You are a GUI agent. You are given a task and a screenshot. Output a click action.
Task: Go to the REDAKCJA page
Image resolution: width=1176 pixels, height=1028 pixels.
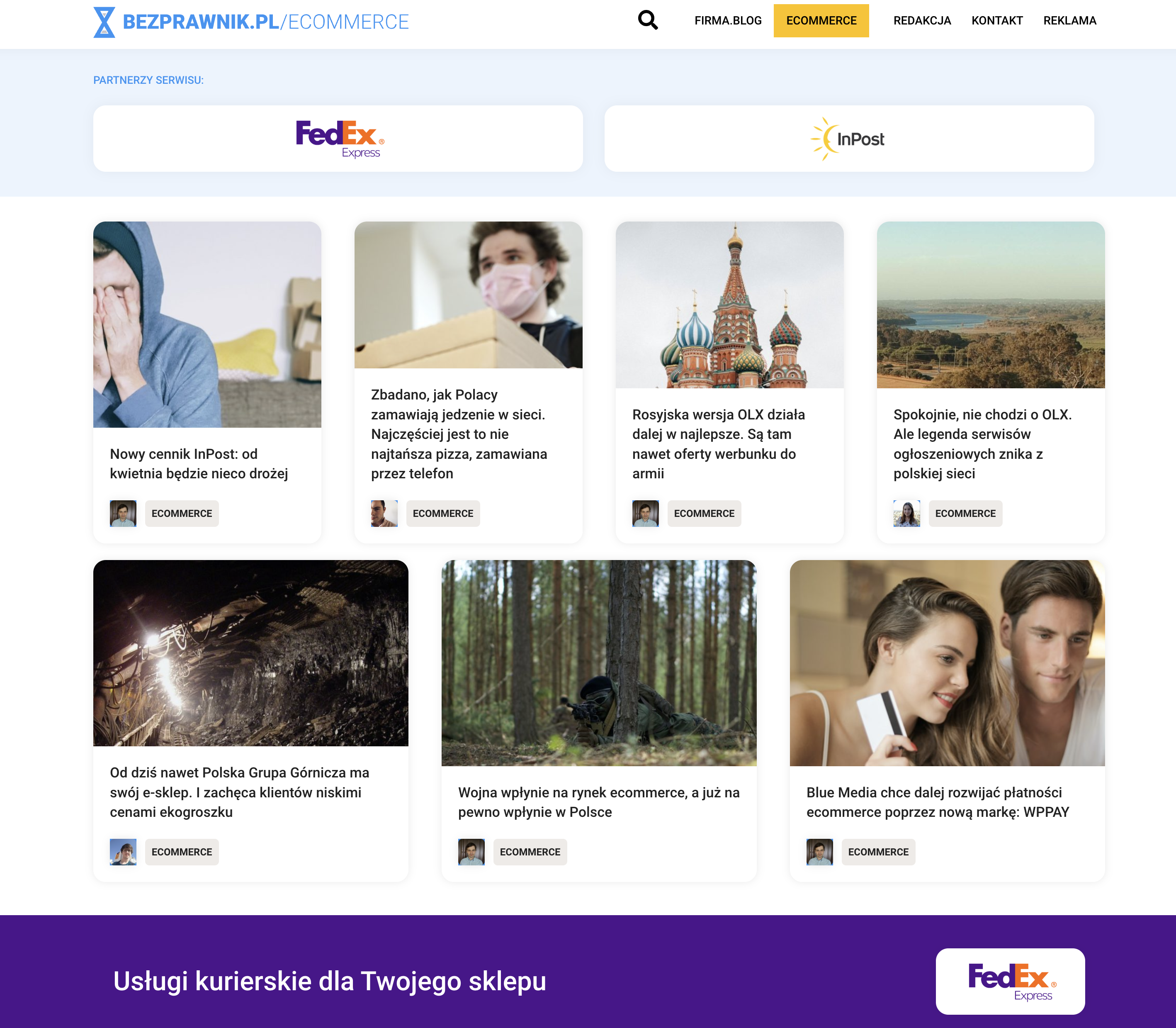click(922, 21)
